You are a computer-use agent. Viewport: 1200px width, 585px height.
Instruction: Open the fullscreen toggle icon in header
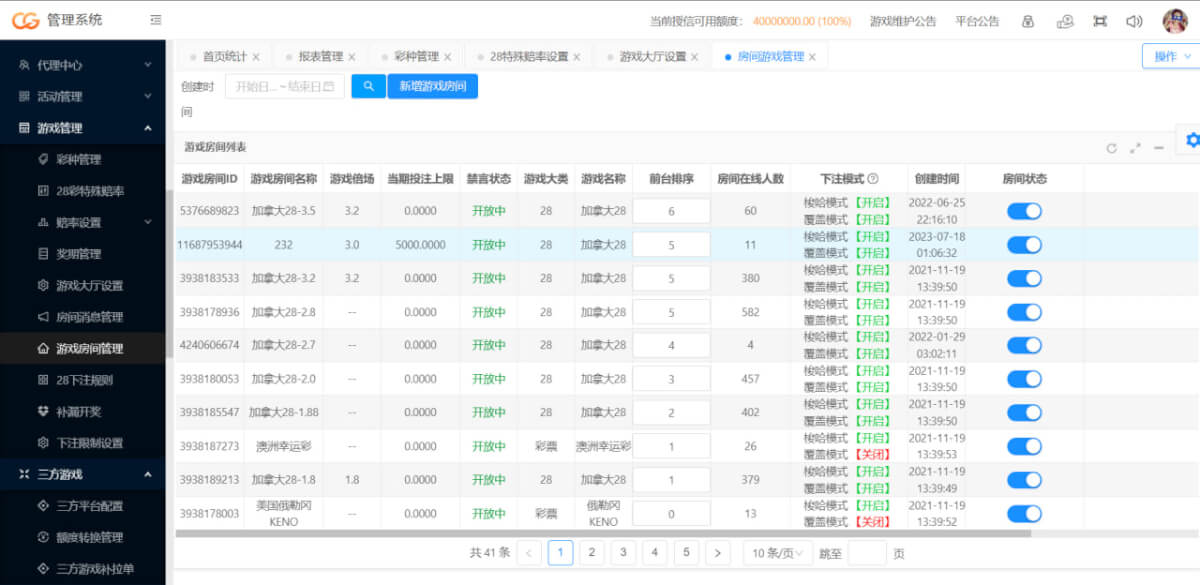[x=1100, y=21]
